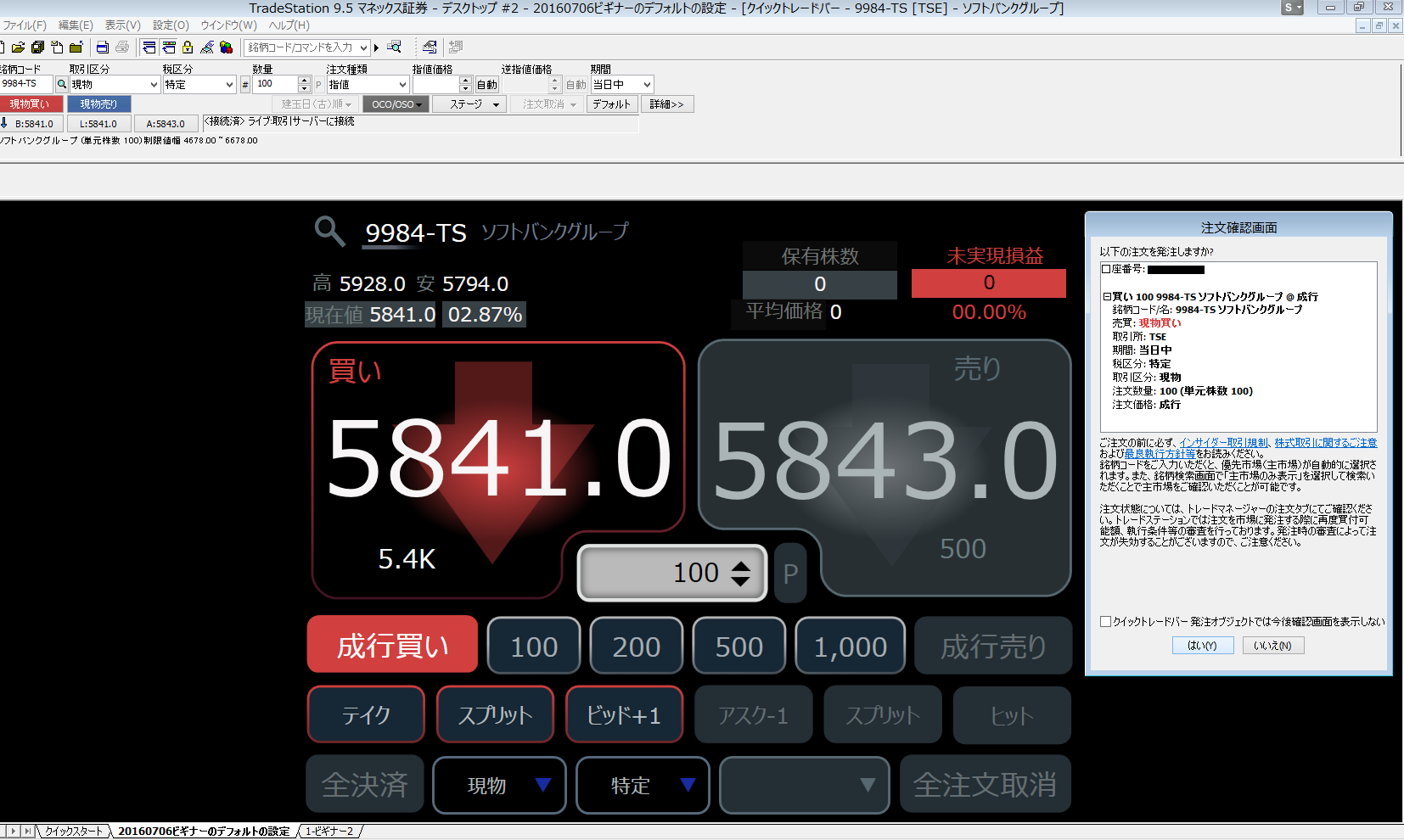Click the padlock icon in the toolbar
The image size is (1404, 840).
188,48
